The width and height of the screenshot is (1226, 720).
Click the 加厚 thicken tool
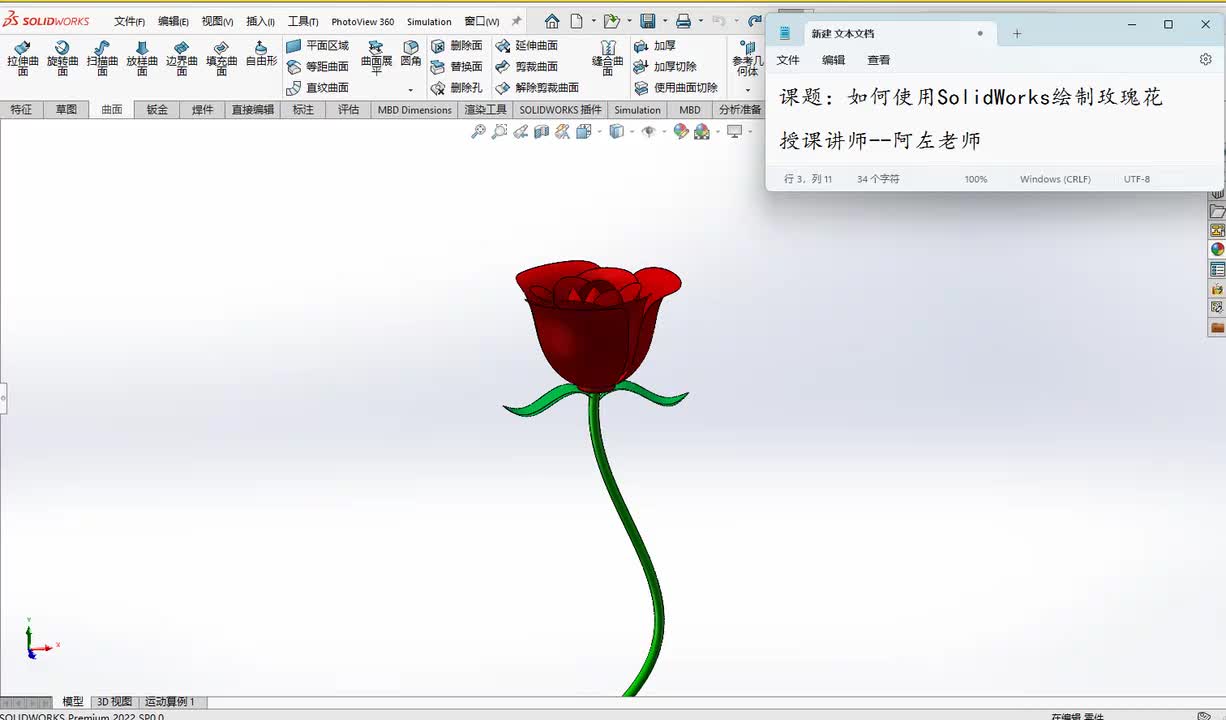[655, 46]
